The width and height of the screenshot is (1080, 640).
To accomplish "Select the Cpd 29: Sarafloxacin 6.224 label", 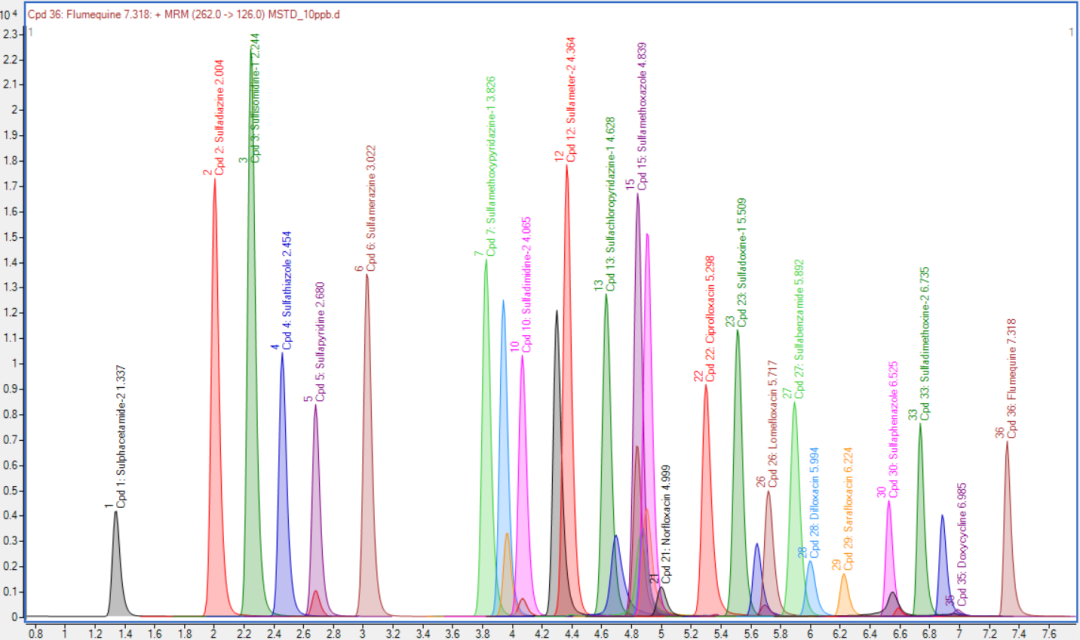I will tap(848, 509).
